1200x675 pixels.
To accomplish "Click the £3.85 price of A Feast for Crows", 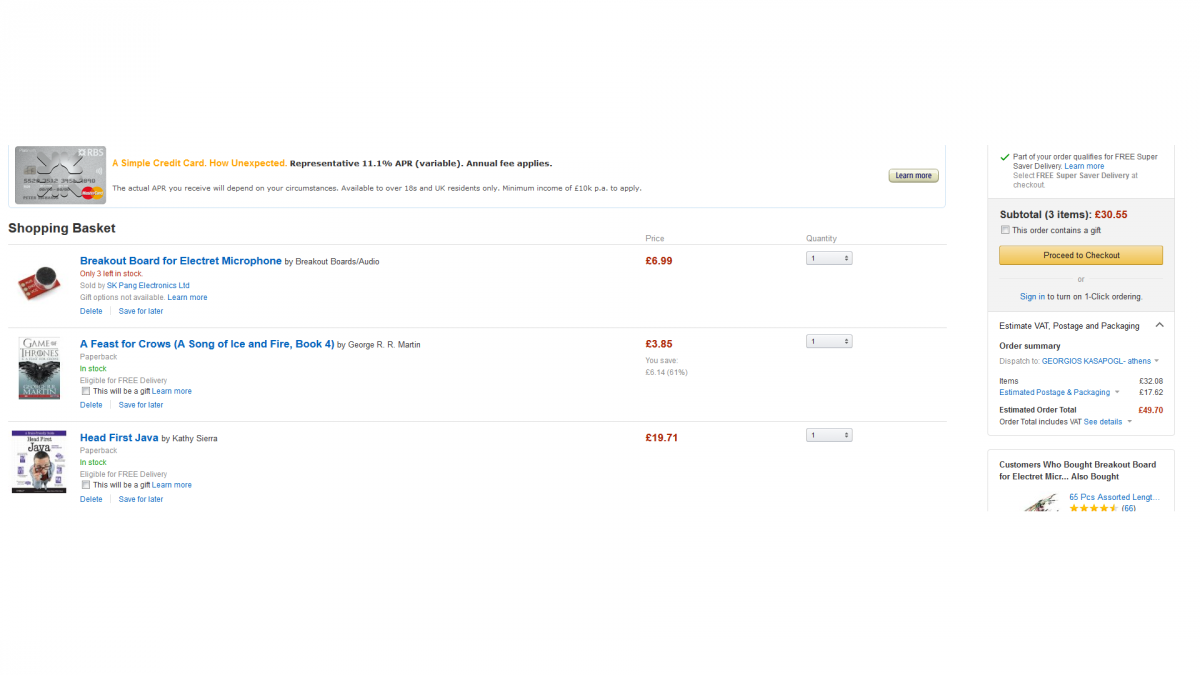I will [659, 344].
